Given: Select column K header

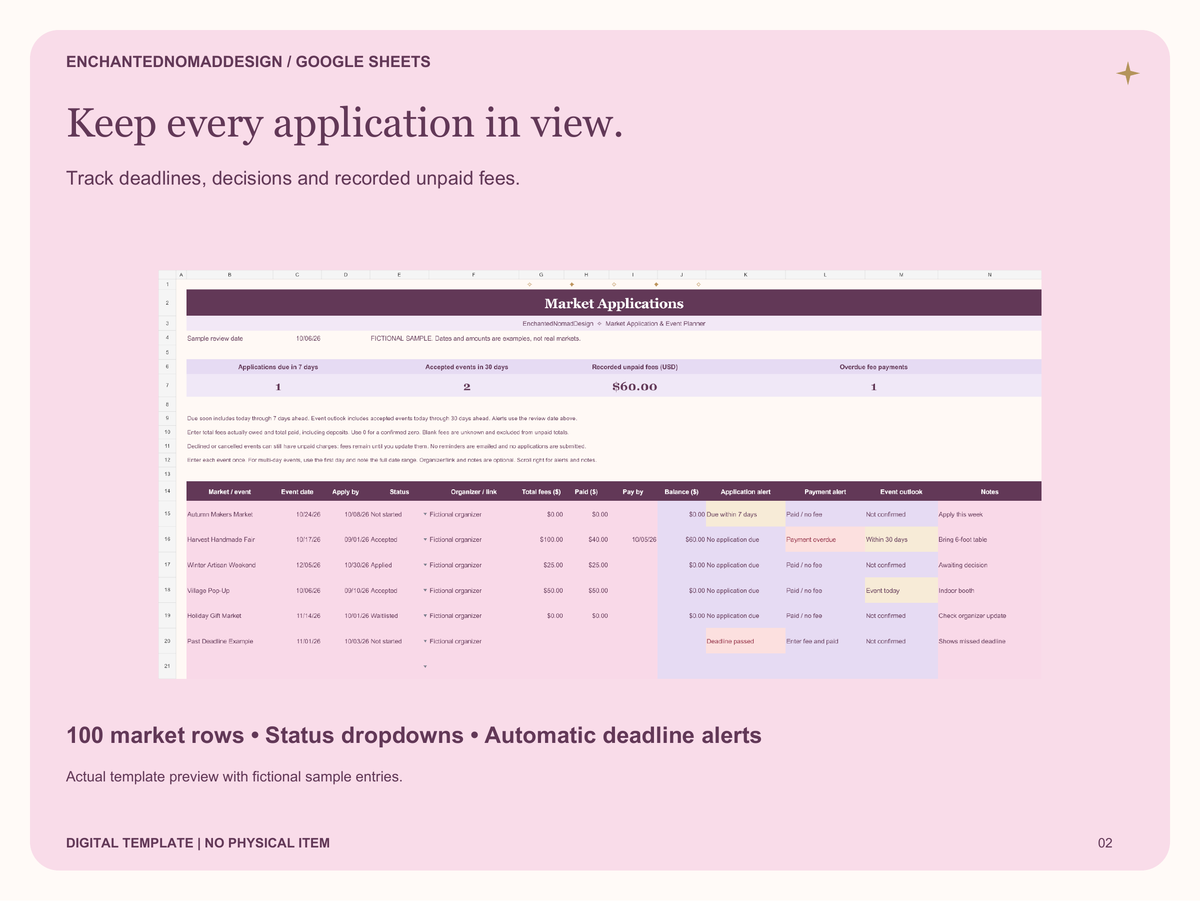Looking at the screenshot, I should [745, 275].
